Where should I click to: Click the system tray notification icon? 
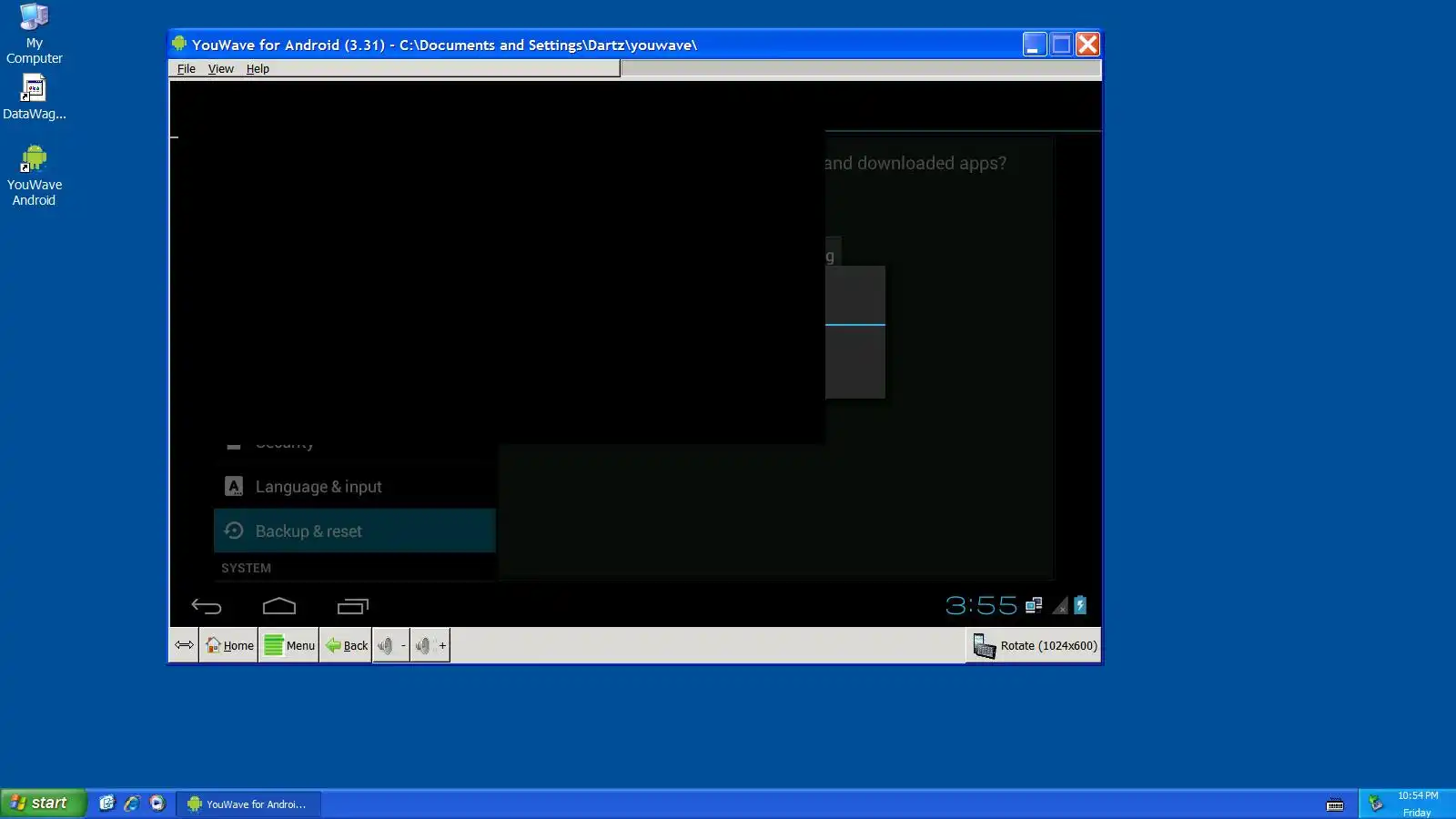point(1376,804)
